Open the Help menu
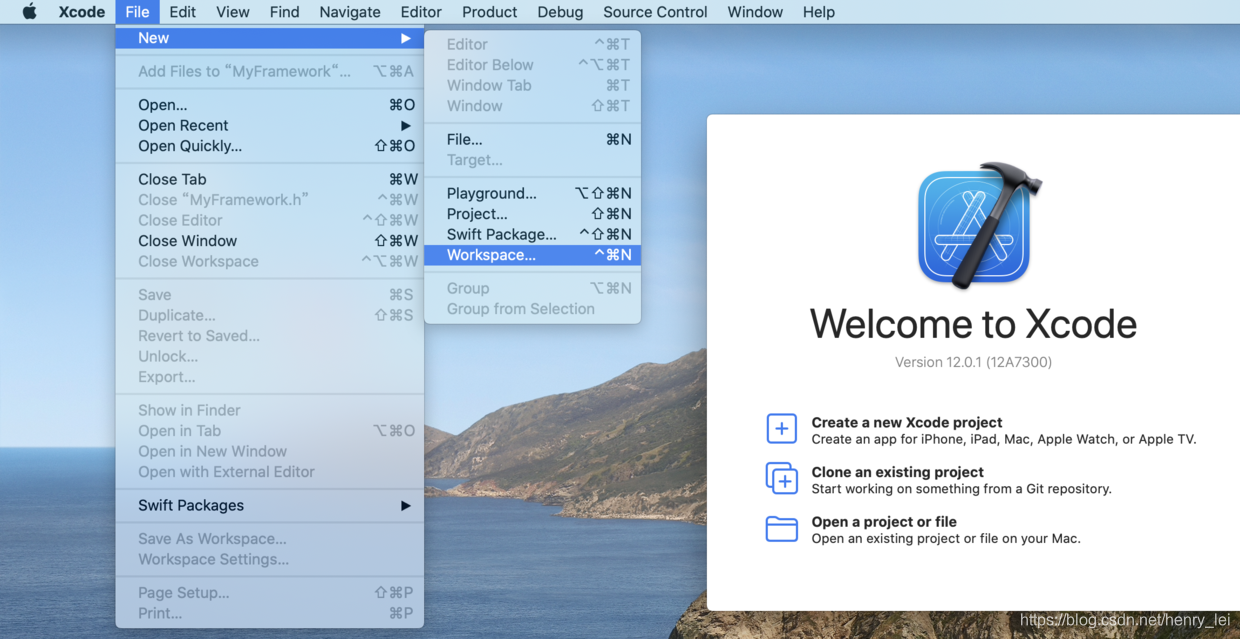1240x639 pixels. pos(818,12)
